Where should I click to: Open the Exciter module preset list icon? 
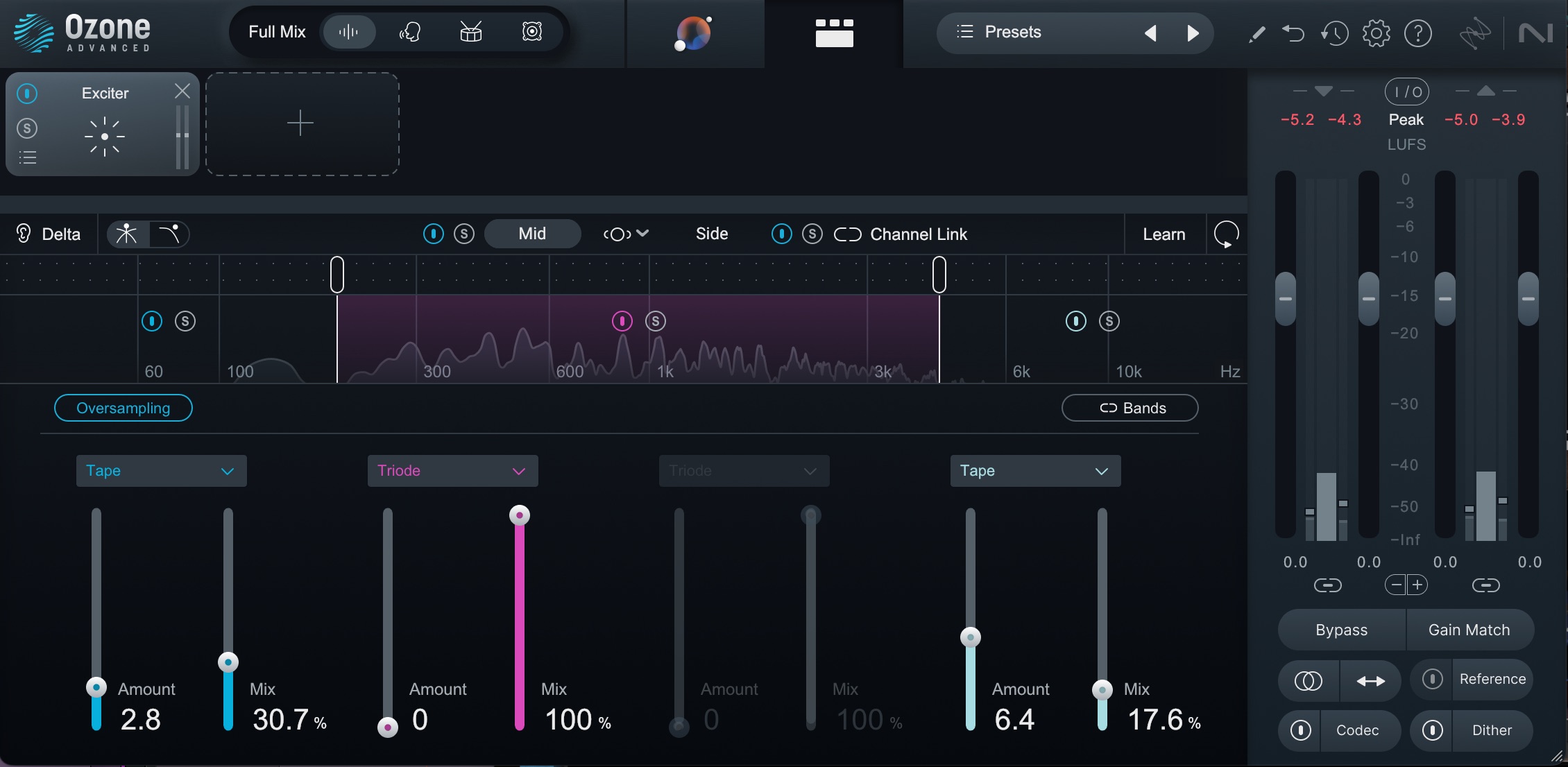coord(28,157)
